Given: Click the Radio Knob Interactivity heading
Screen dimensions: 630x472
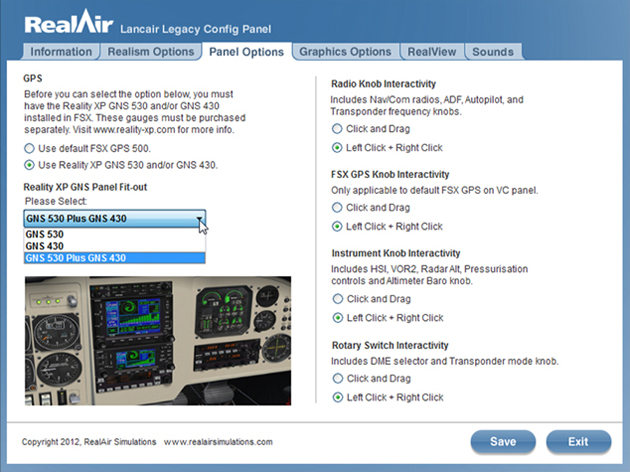Looking at the screenshot, I should (383, 84).
